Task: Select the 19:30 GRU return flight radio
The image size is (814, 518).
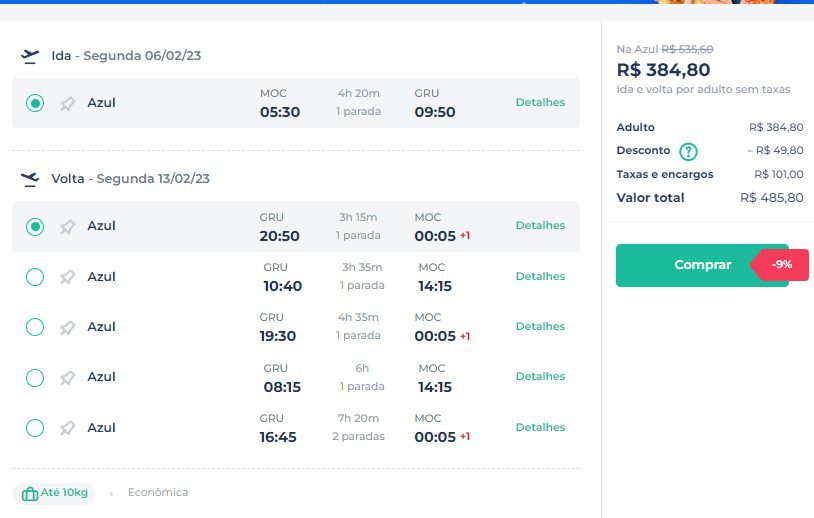Action: click(x=35, y=327)
